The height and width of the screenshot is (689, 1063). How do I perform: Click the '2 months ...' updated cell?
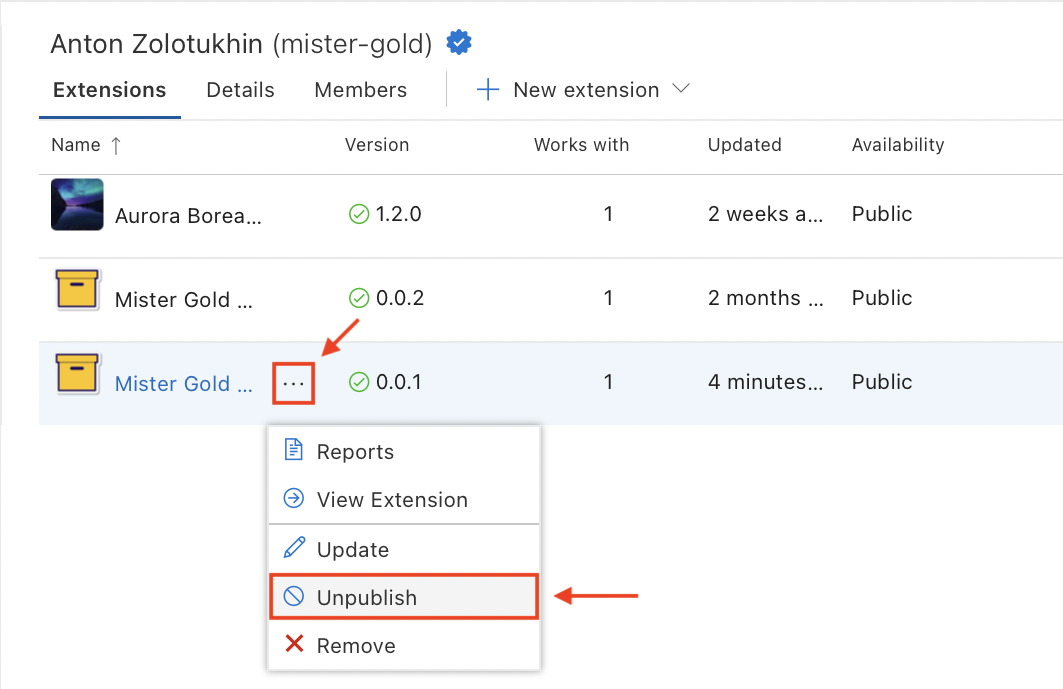pyautogui.click(x=765, y=298)
